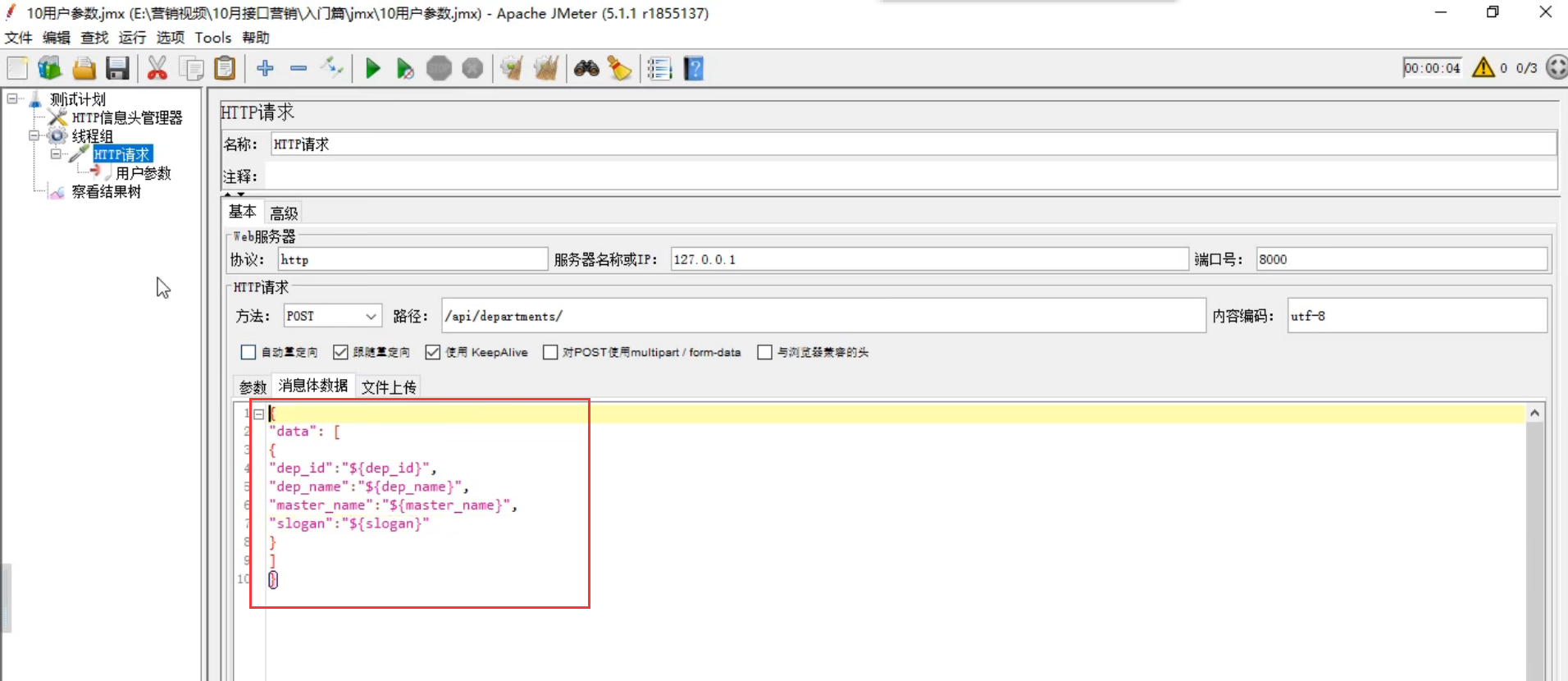Click the 名称 name input field
This screenshot has width=1568, height=681.
point(913,144)
